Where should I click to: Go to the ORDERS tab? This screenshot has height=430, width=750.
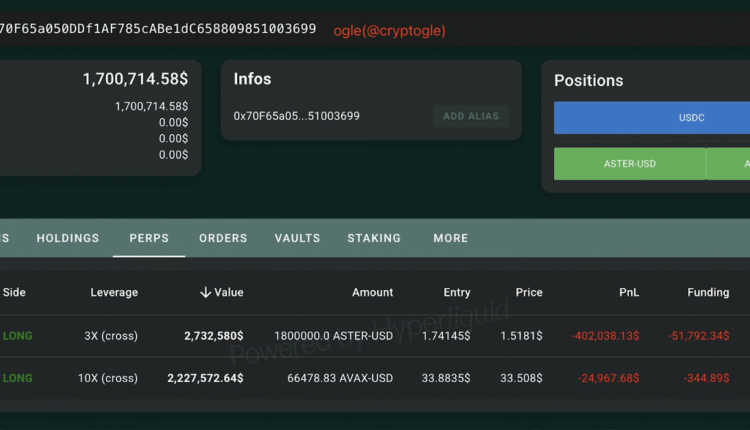click(x=223, y=238)
